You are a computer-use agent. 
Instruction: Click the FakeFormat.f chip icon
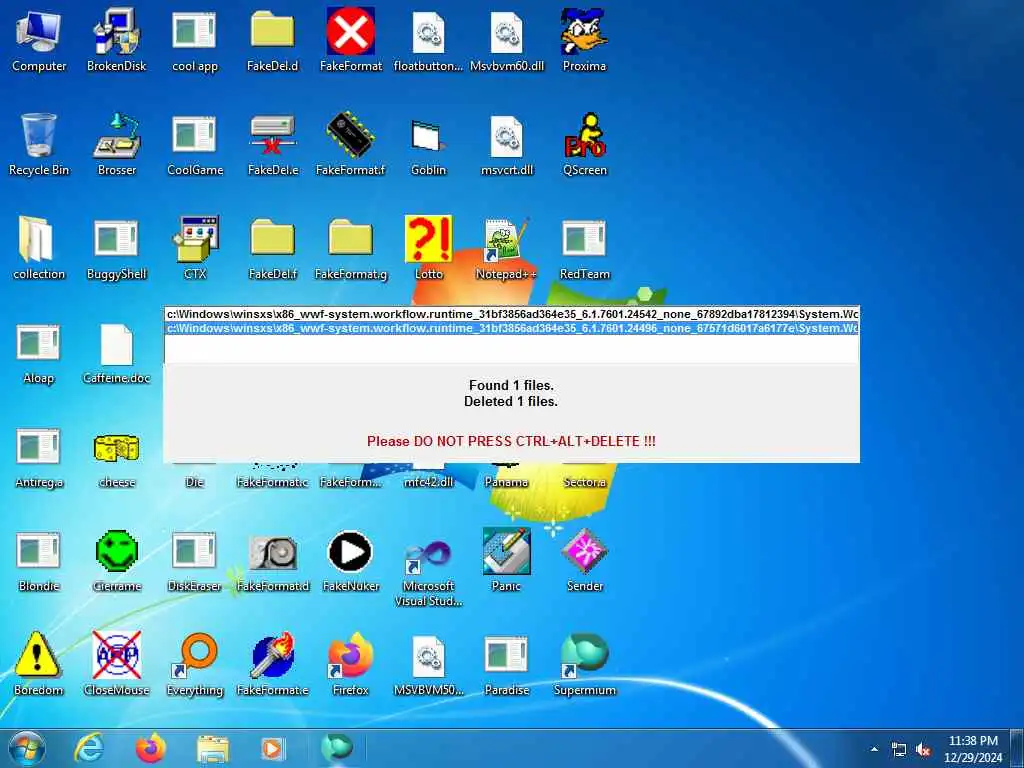tap(351, 144)
